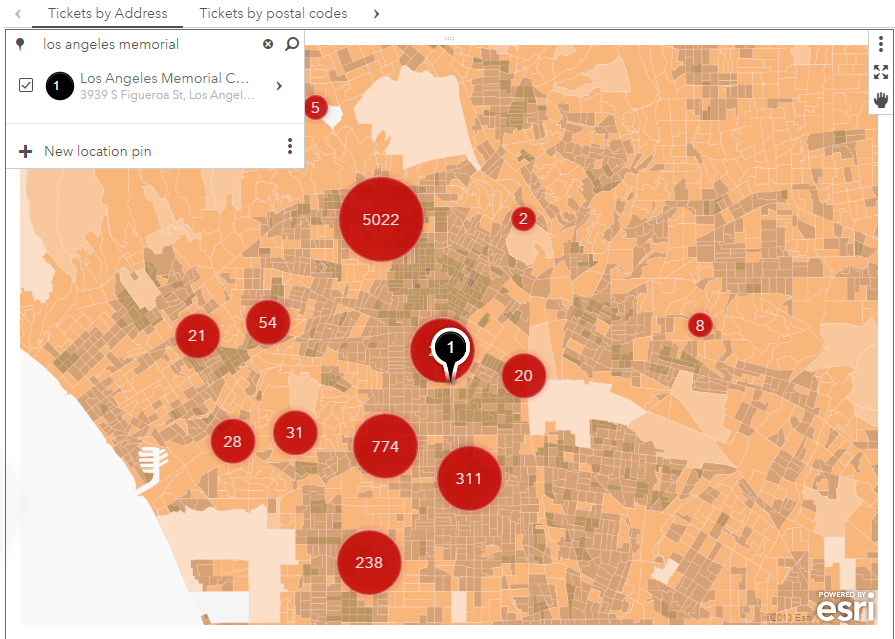Clear the location search text
Image resolution: width=895 pixels, height=639 pixels.
click(x=268, y=44)
